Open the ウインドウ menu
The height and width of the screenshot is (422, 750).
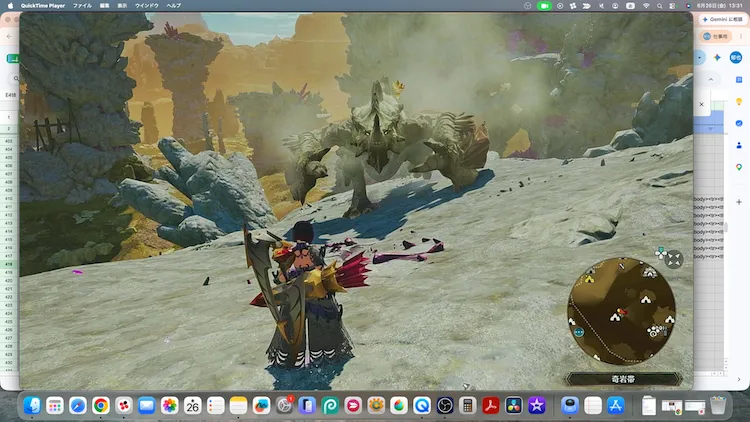(x=147, y=6)
